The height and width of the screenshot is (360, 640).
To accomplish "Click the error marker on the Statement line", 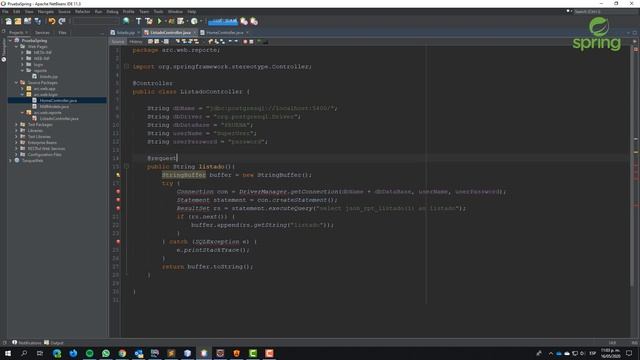I will (x=118, y=200).
